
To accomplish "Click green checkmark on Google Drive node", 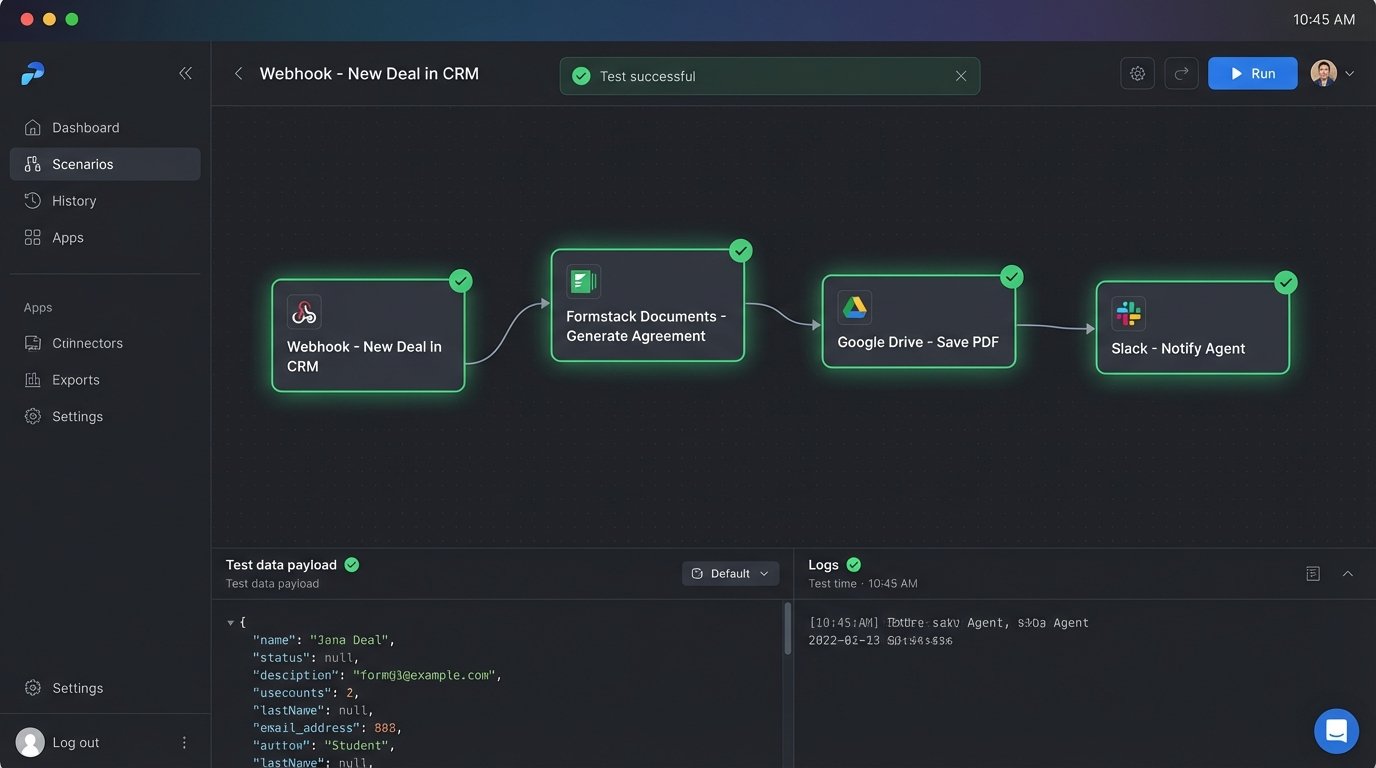I will click(1012, 277).
